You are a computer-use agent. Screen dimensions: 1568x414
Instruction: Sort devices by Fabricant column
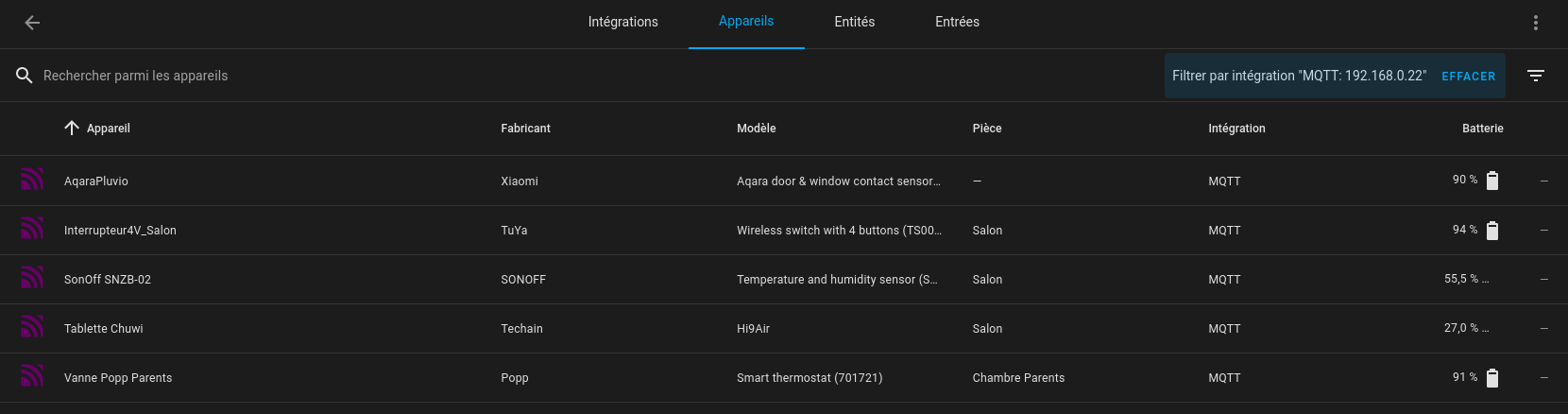point(525,129)
